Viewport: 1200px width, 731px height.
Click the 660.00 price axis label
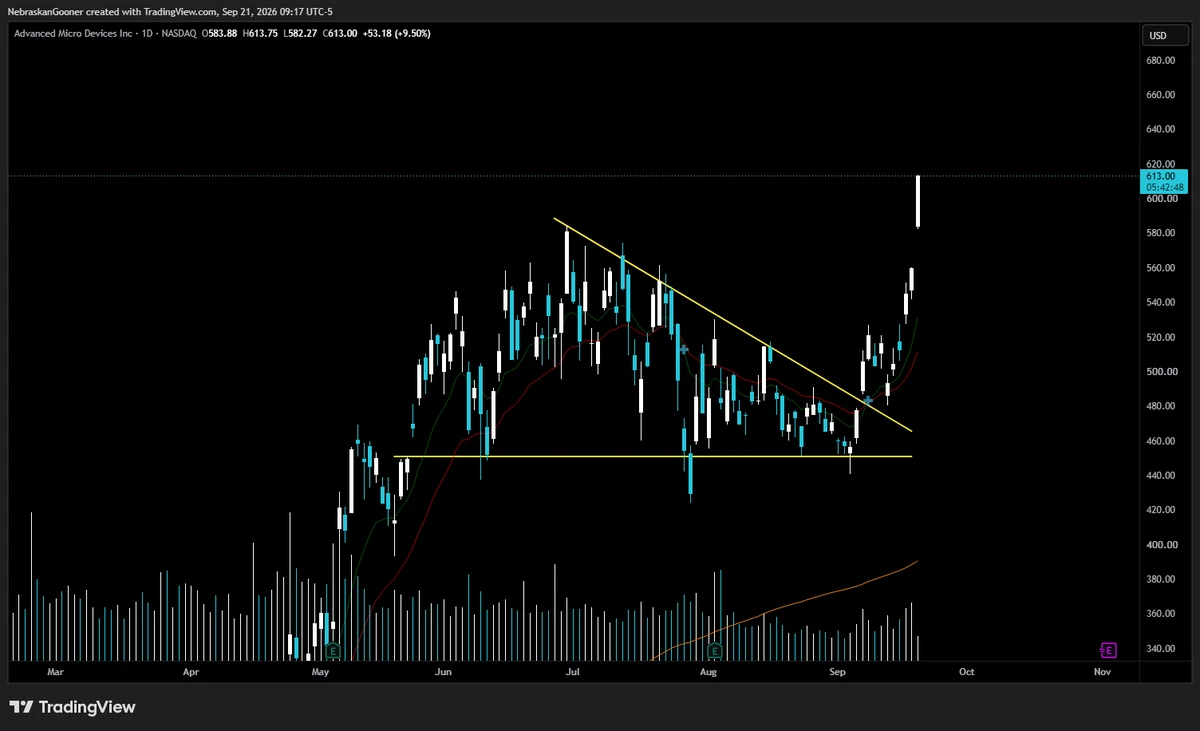click(1161, 95)
